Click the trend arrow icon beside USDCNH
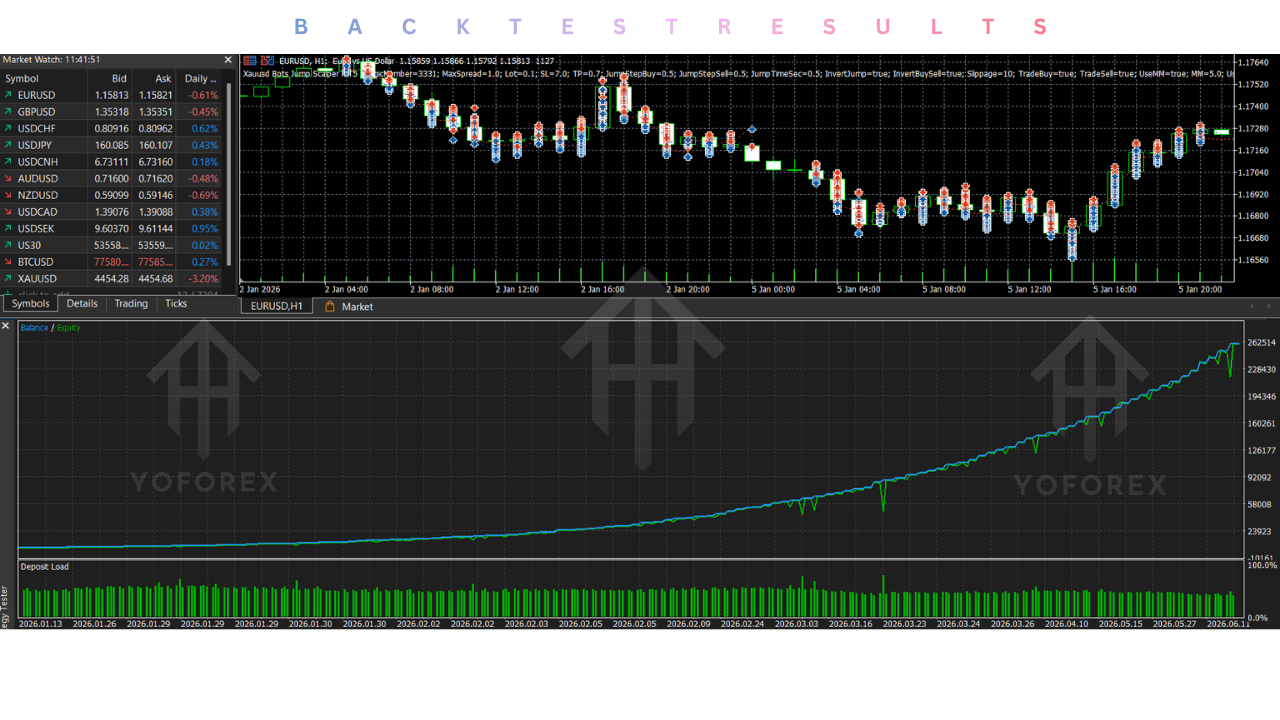 [9, 162]
